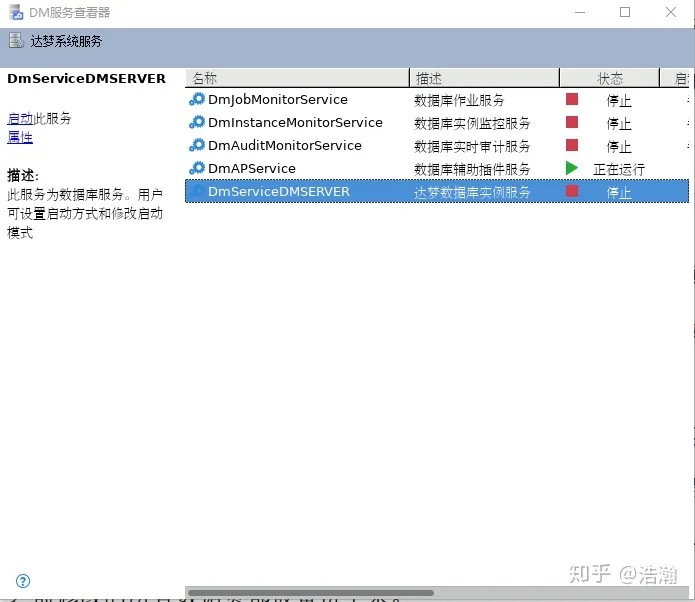Click the green running icon for DmAPService
The image size is (695, 602).
(x=572, y=168)
